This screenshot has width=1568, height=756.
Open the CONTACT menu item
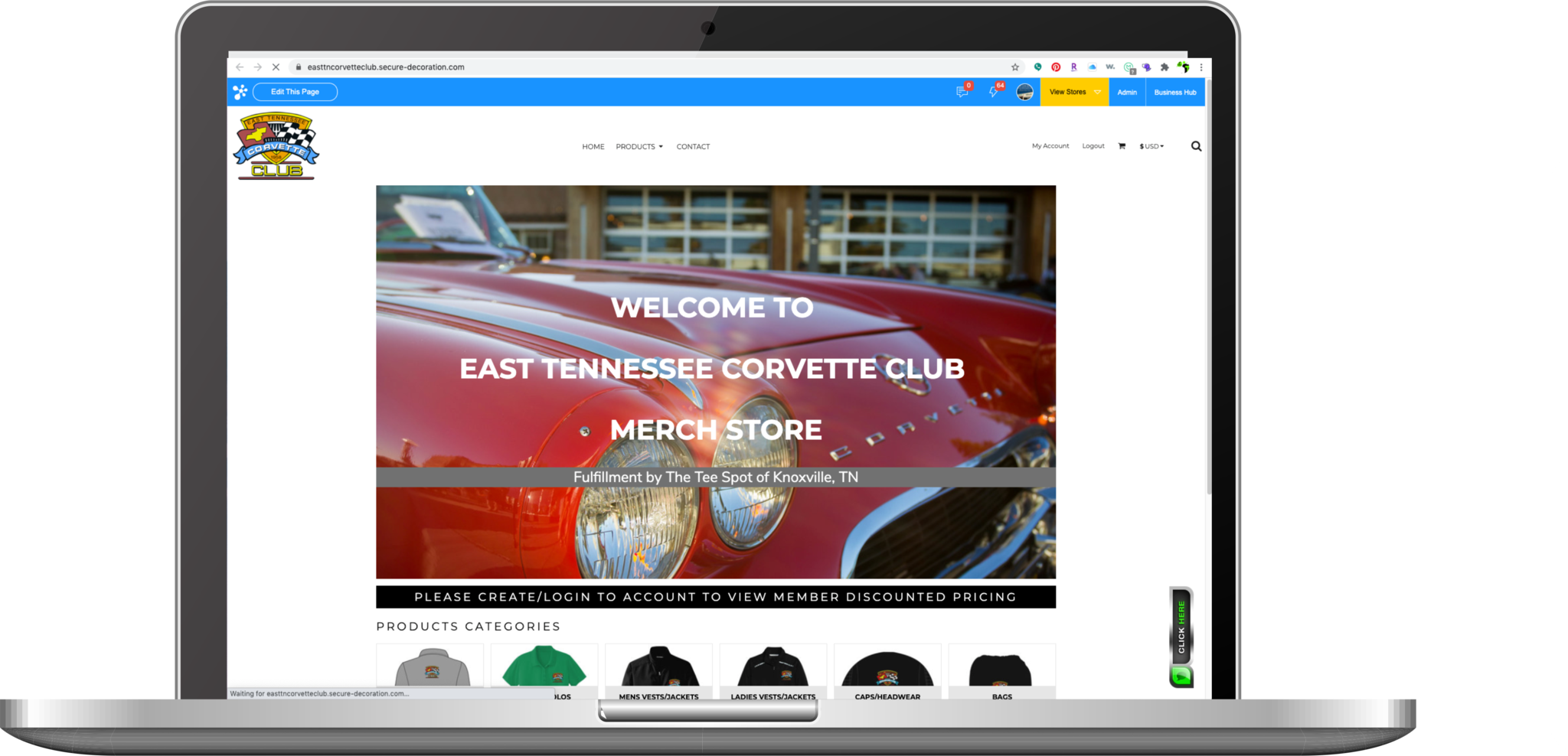693,146
